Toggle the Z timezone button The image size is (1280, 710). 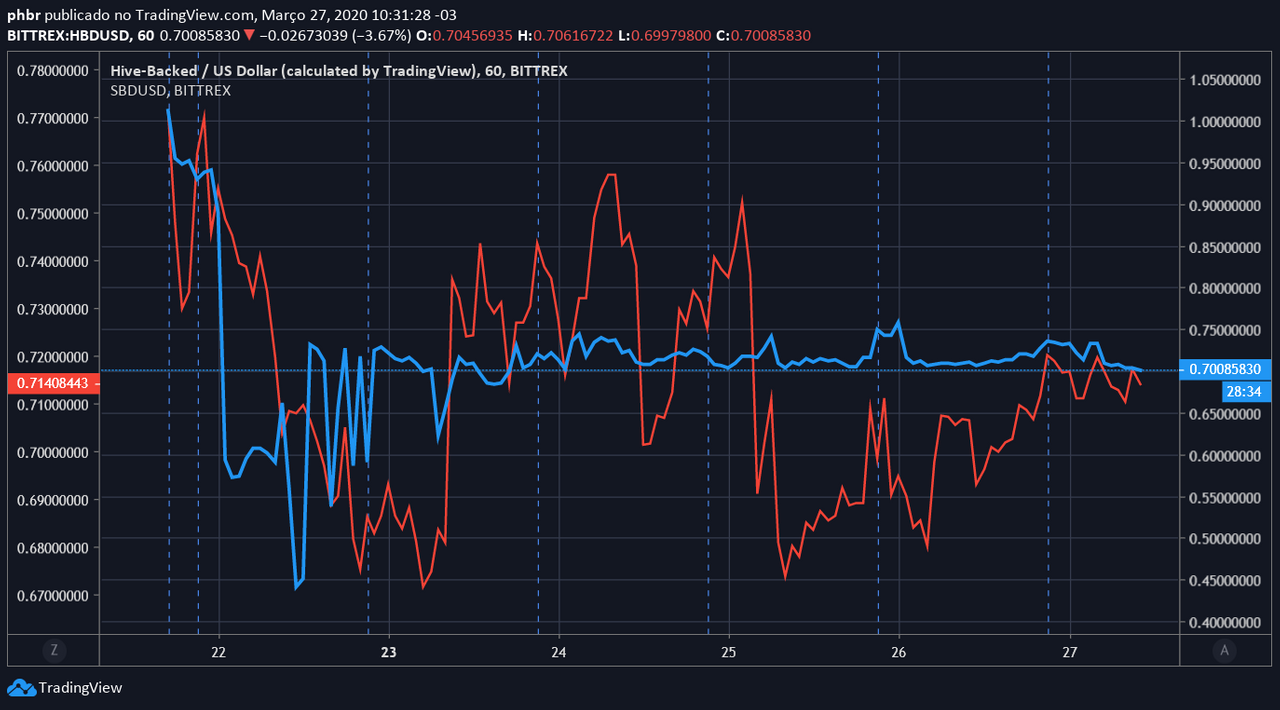click(x=54, y=650)
